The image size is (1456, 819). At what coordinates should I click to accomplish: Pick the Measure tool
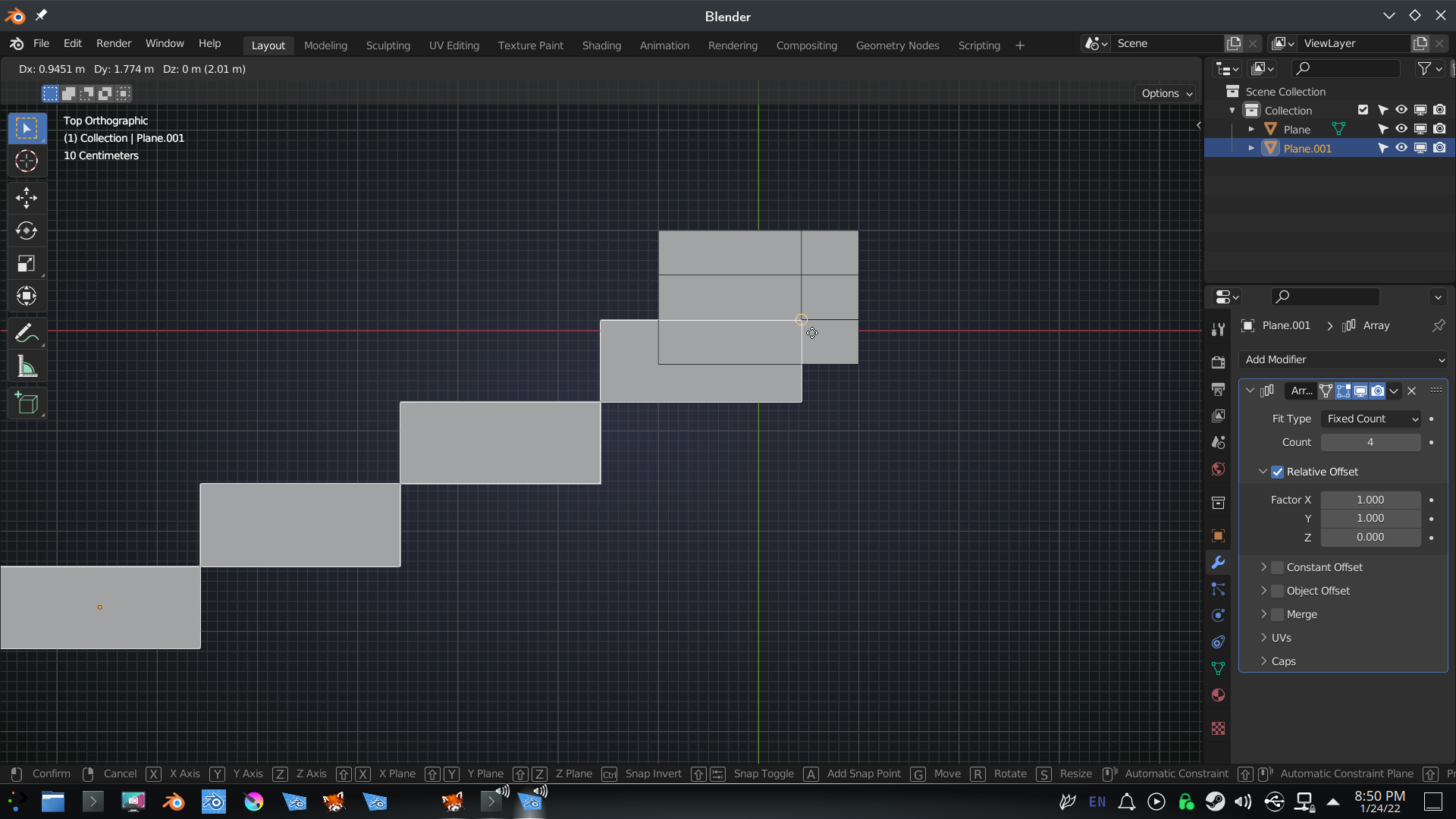pyautogui.click(x=27, y=366)
